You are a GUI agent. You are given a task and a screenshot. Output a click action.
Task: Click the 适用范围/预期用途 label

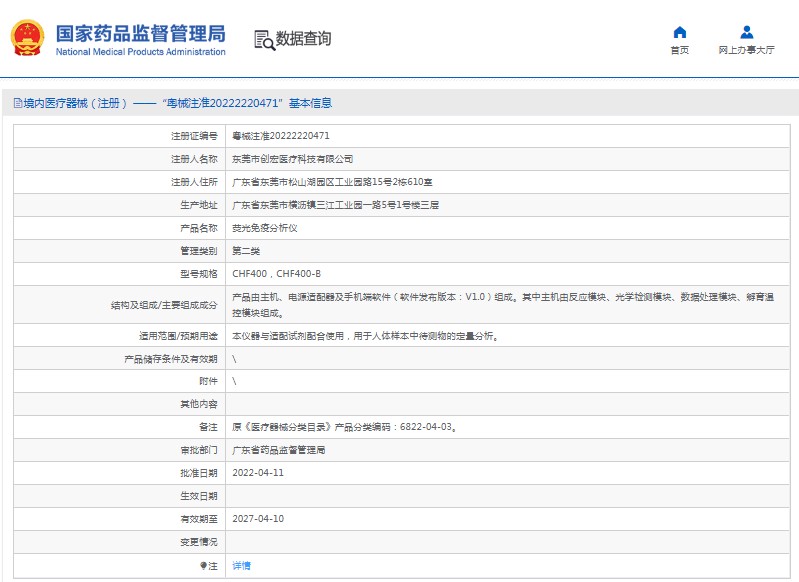[x=178, y=336]
